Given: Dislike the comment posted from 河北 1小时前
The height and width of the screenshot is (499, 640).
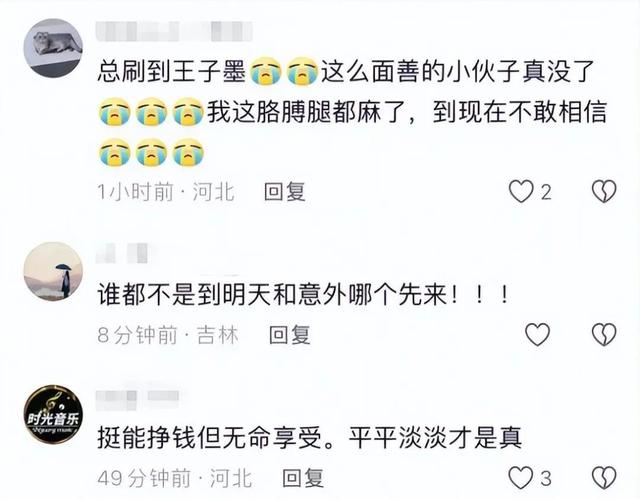Looking at the screenshot, I should [604, 191].
